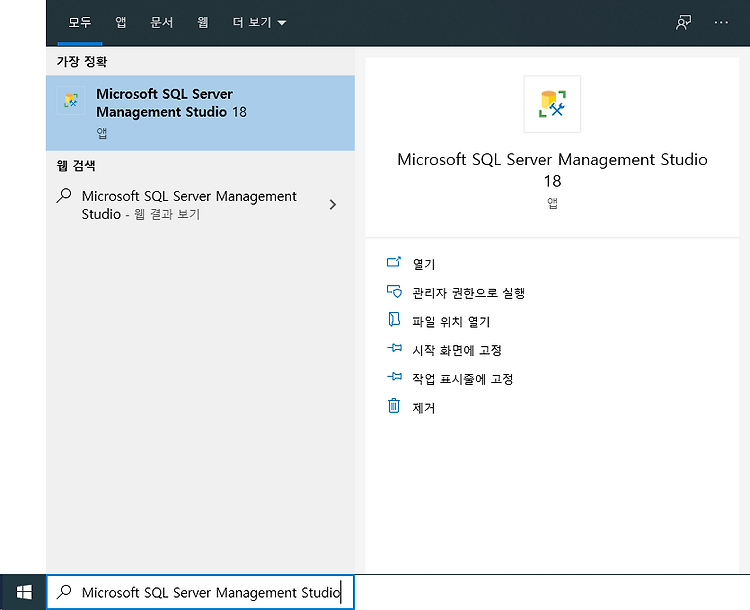Click the app title in preview pane

click(x=552, y=169)
